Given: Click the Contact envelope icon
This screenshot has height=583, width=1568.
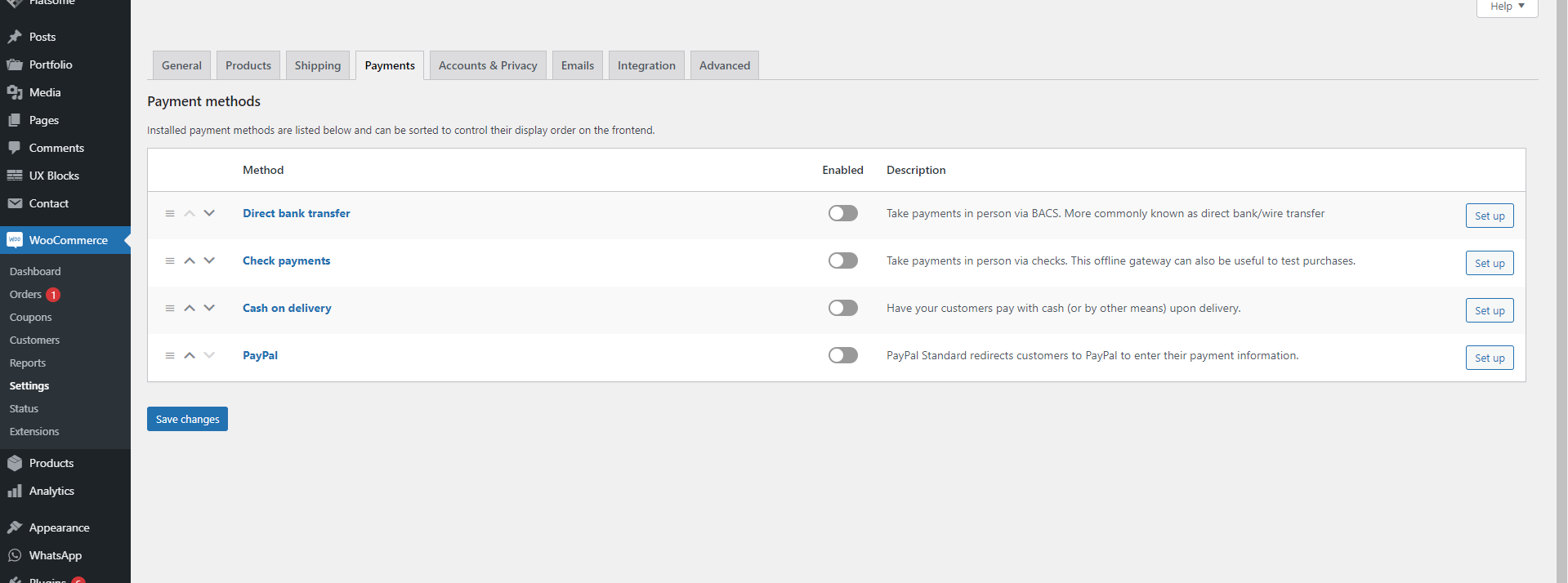Looking at the screenshot, I should [x=15, y=203].
